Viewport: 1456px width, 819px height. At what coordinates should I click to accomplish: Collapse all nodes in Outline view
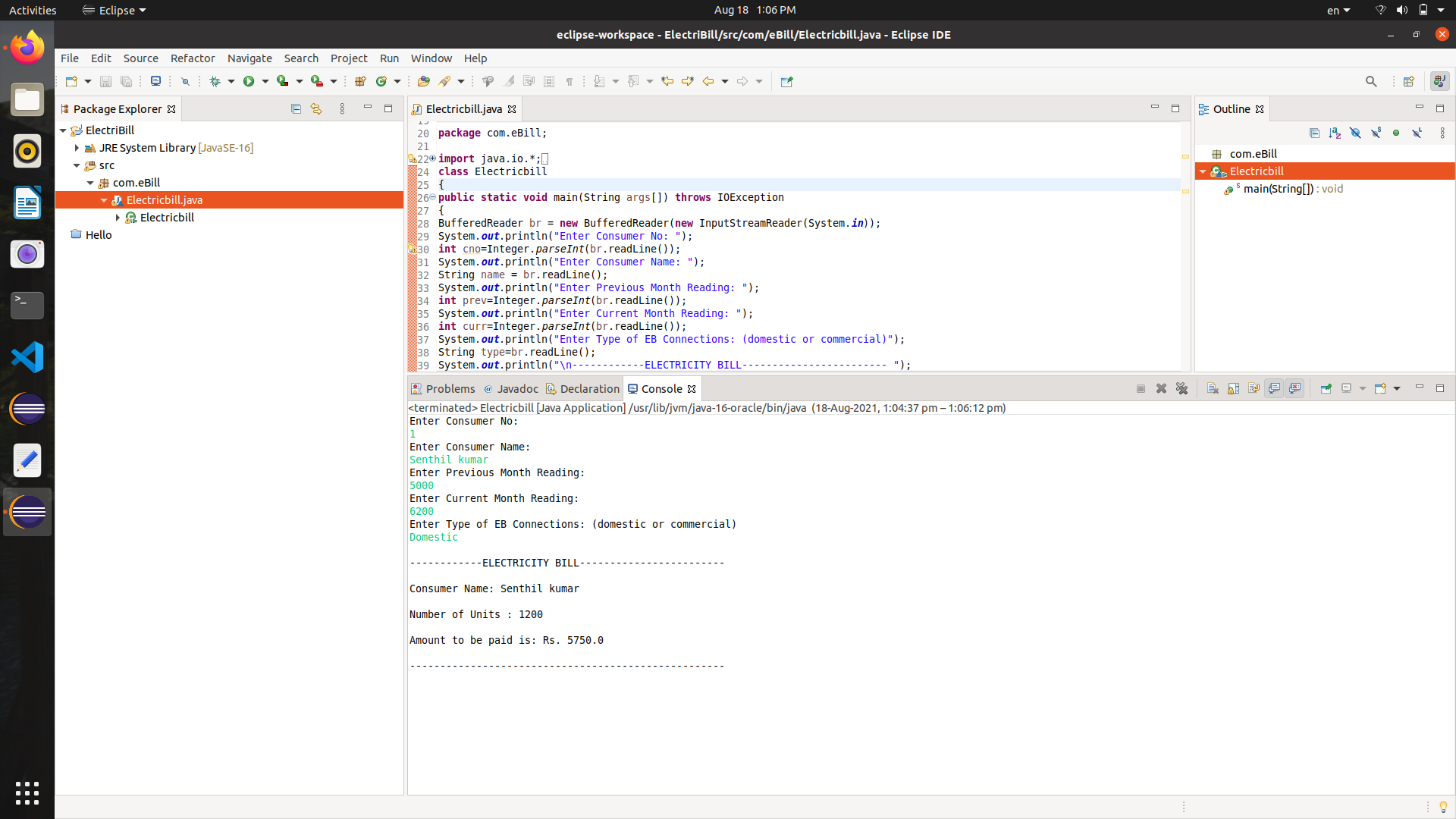(1315, 133)
